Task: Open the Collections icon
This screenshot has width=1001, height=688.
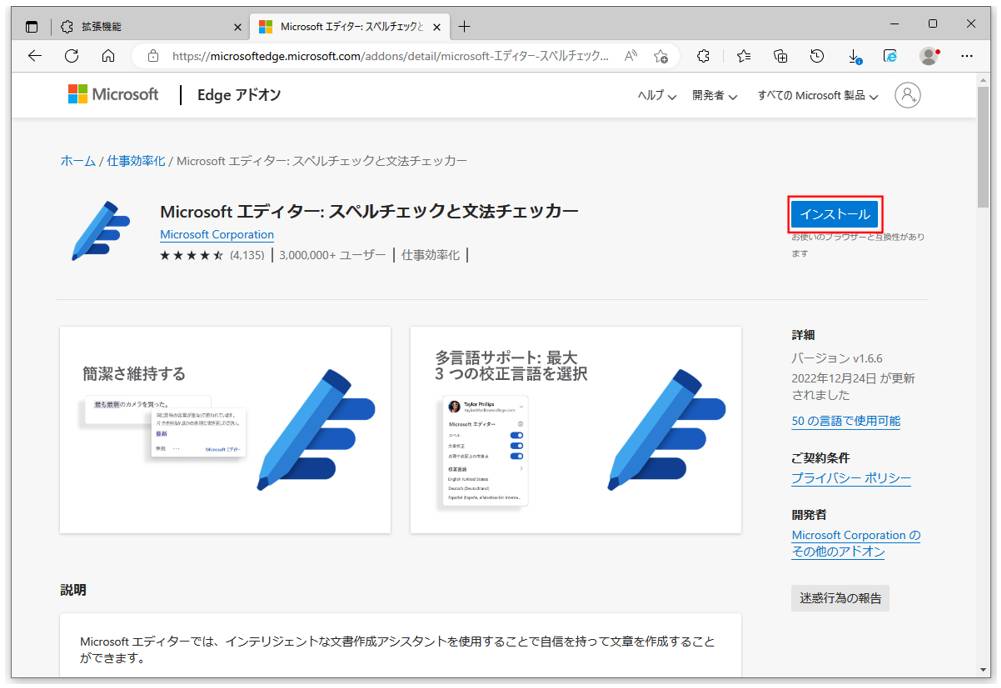Action: (780, 56)
